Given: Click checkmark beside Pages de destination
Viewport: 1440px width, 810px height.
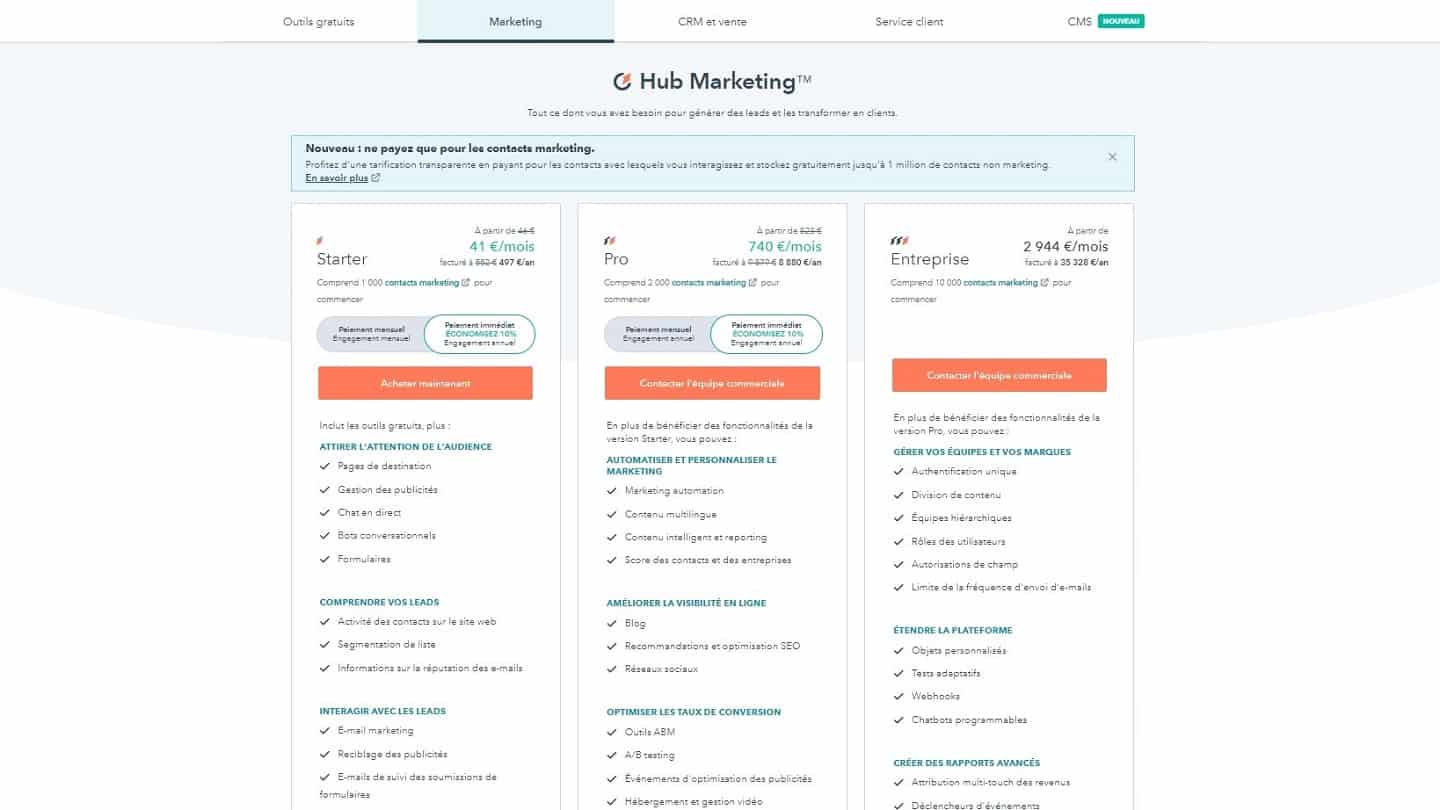Looking at the screenshot, I should [325, 466].
